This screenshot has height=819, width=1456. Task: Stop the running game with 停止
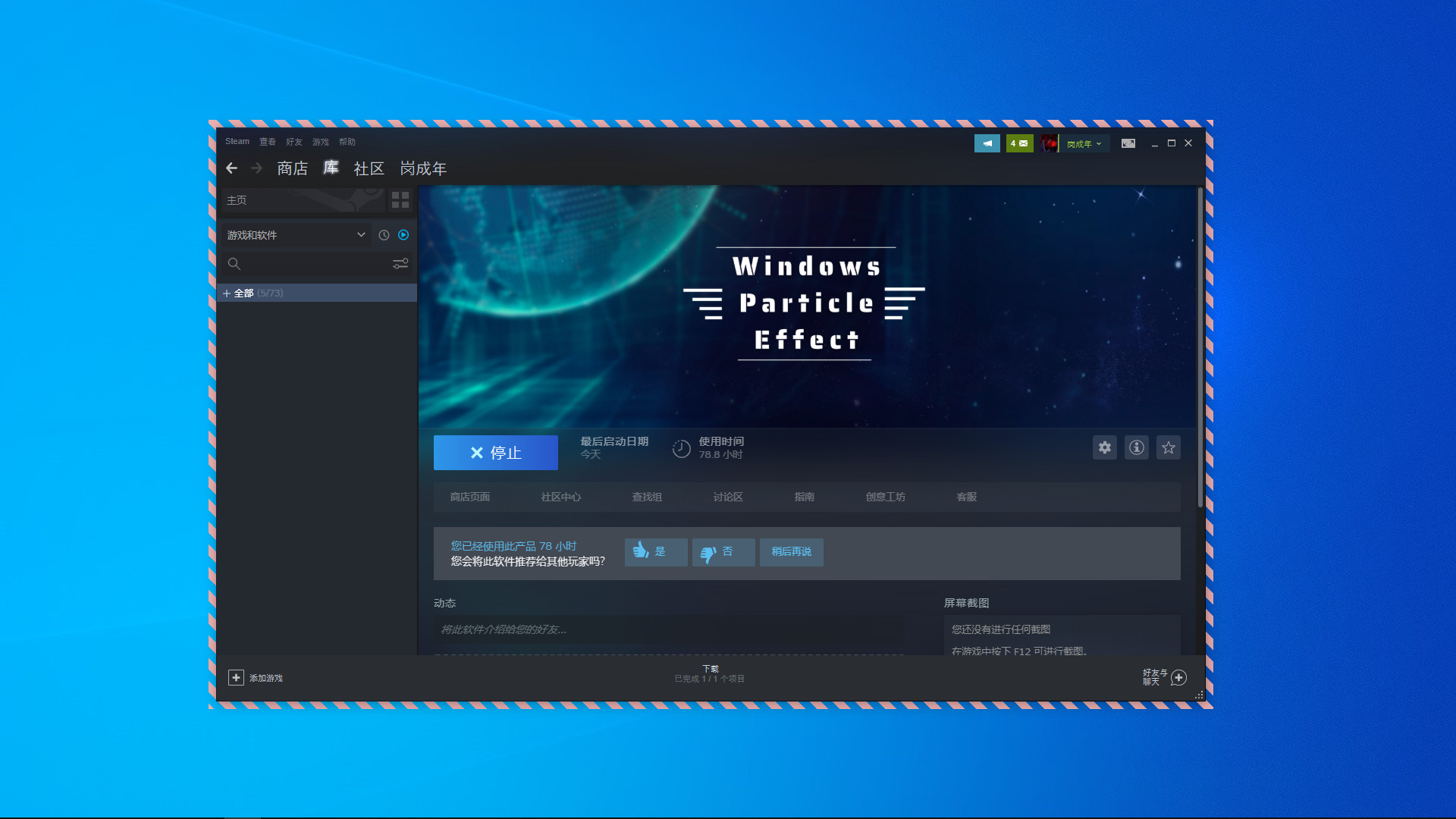click(495, 452)
